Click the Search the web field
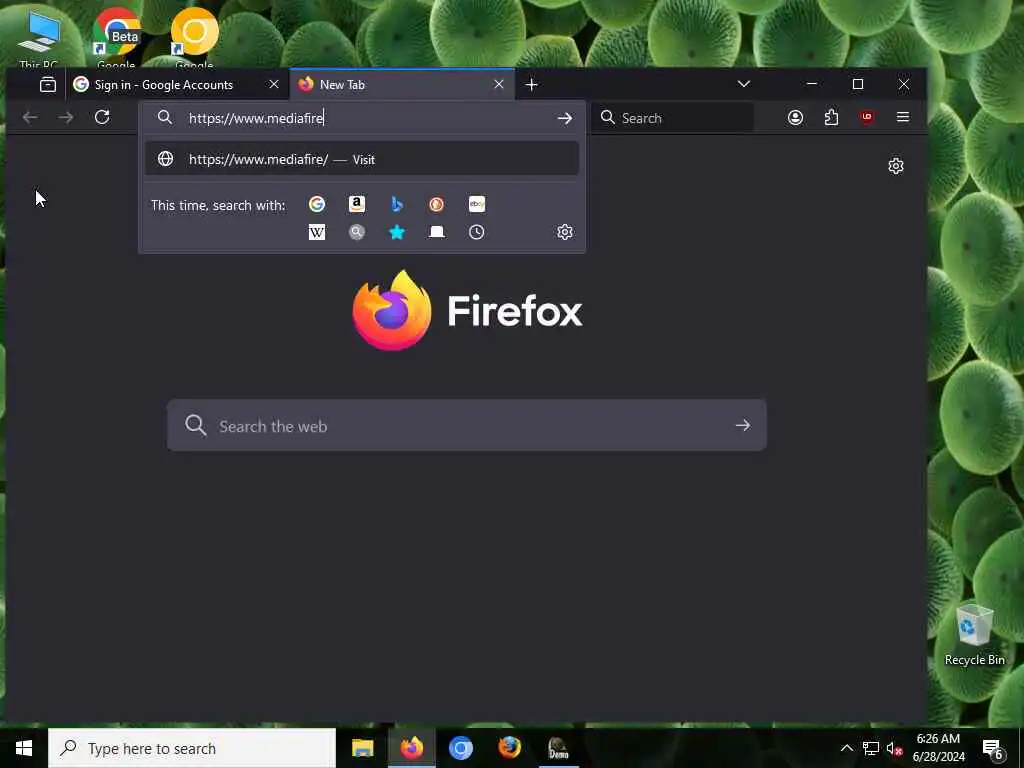This screenshot has height=768, width=1024. tap(466, 426)
